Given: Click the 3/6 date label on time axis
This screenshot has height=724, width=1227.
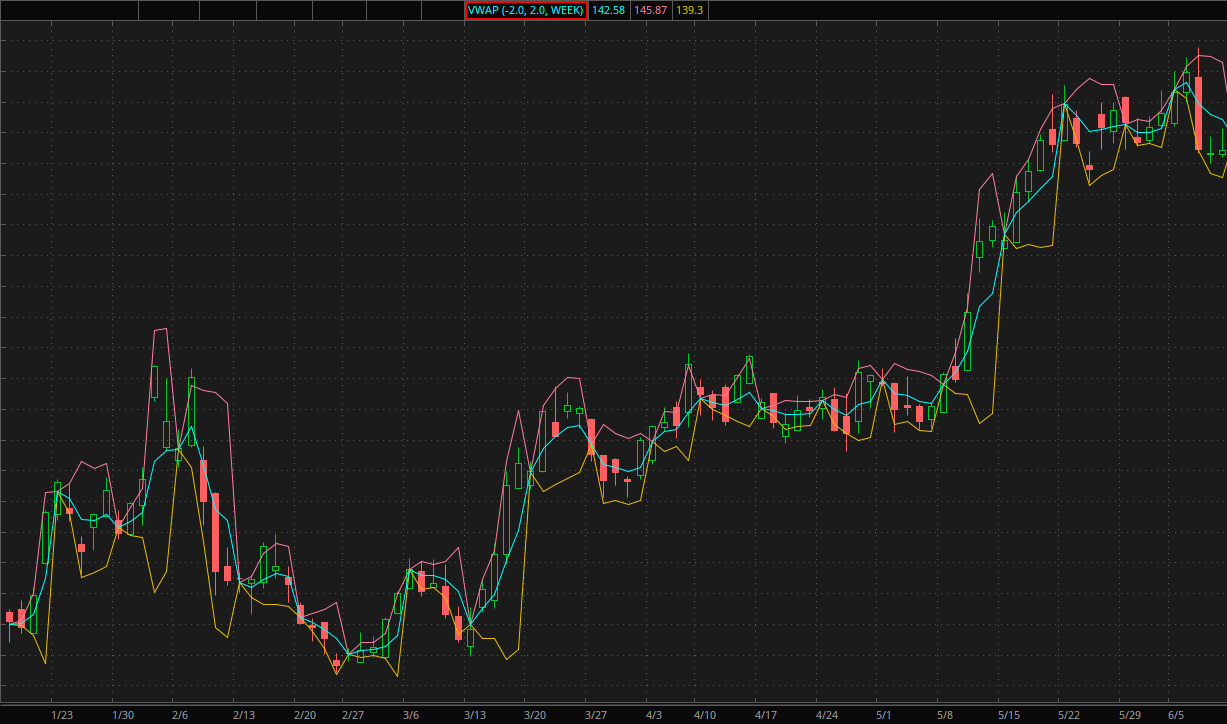Looking at the screenshot, I should pyautogui.click(x=411, y=715).
